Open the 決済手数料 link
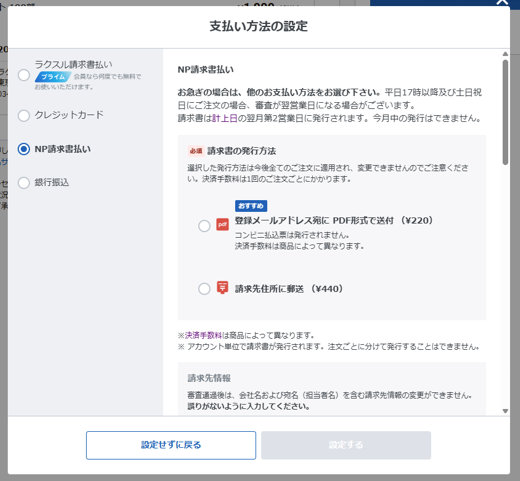Viewport: 520px width, 481px height. (203, 335)
